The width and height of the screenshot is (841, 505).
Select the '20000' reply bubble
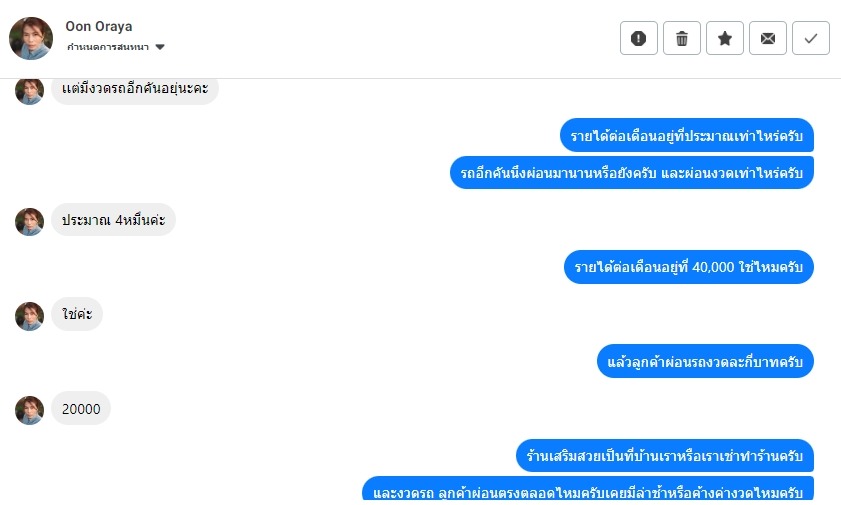coord(81,409)
